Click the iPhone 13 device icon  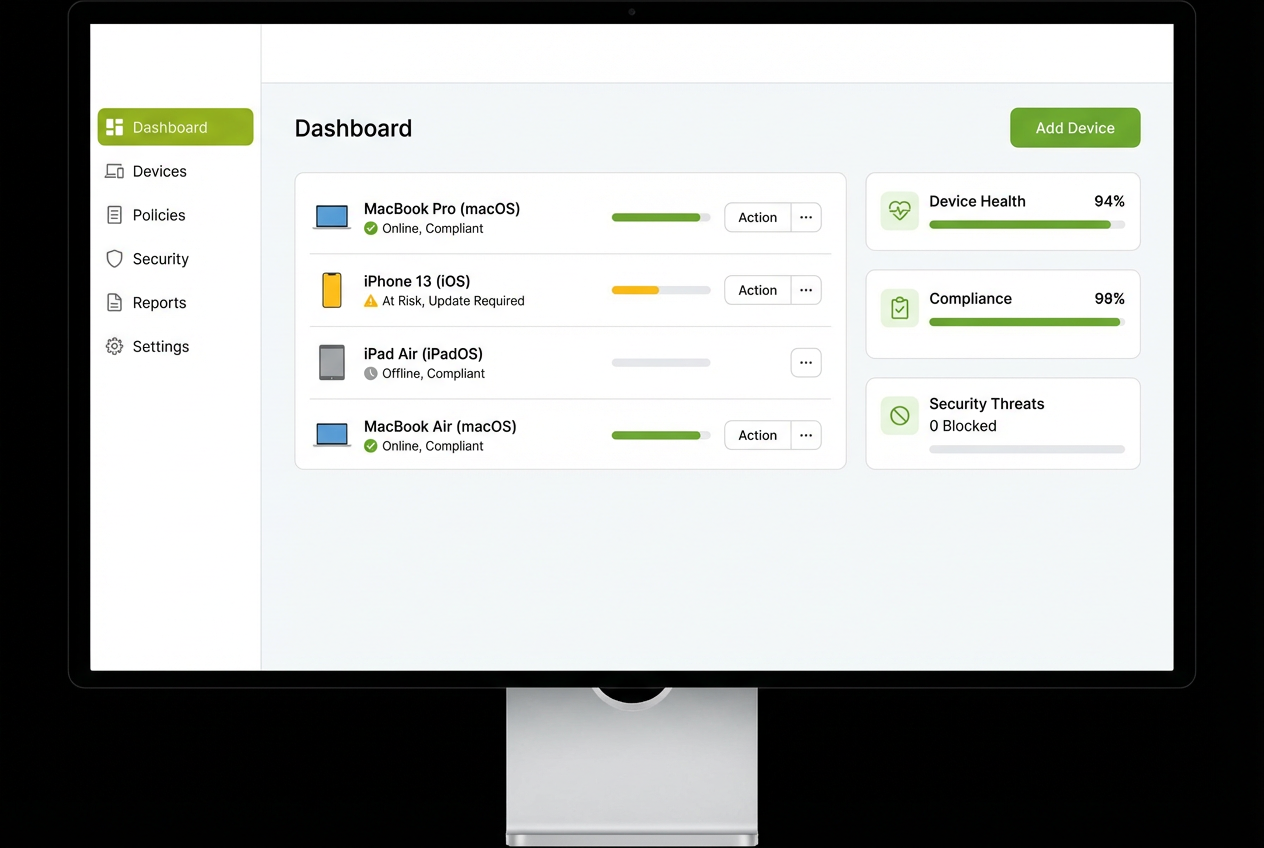pos(332,290)
